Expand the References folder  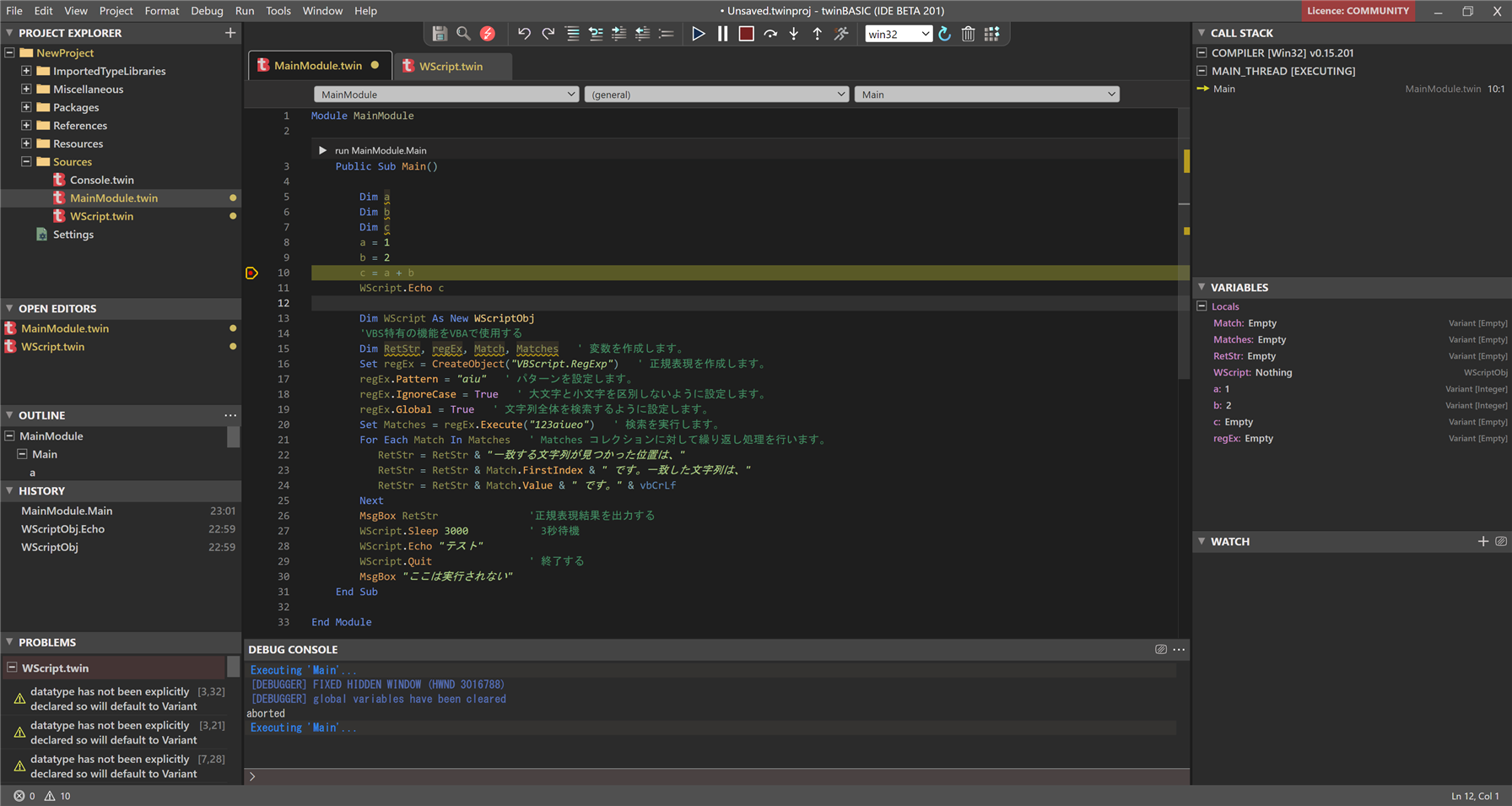[25, 125]
